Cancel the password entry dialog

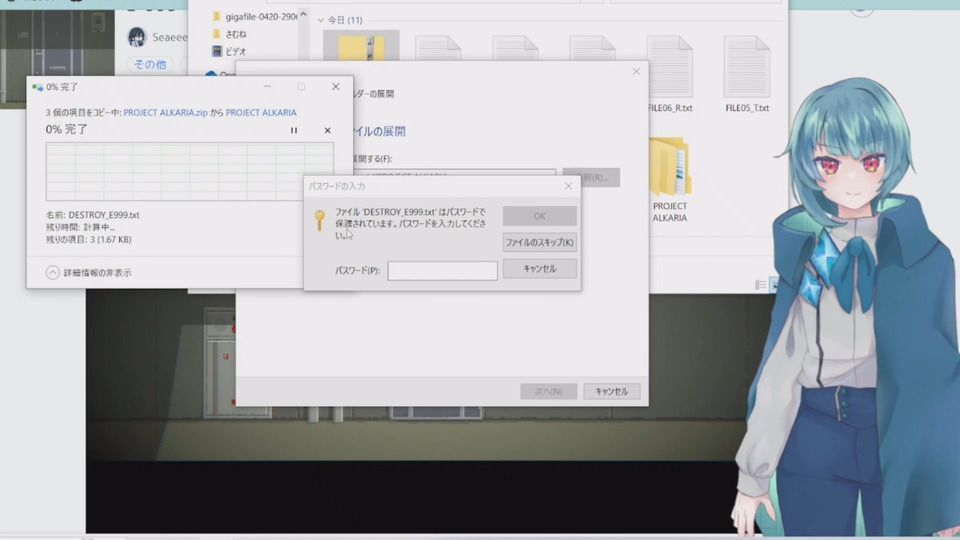(x=539, y=269)
